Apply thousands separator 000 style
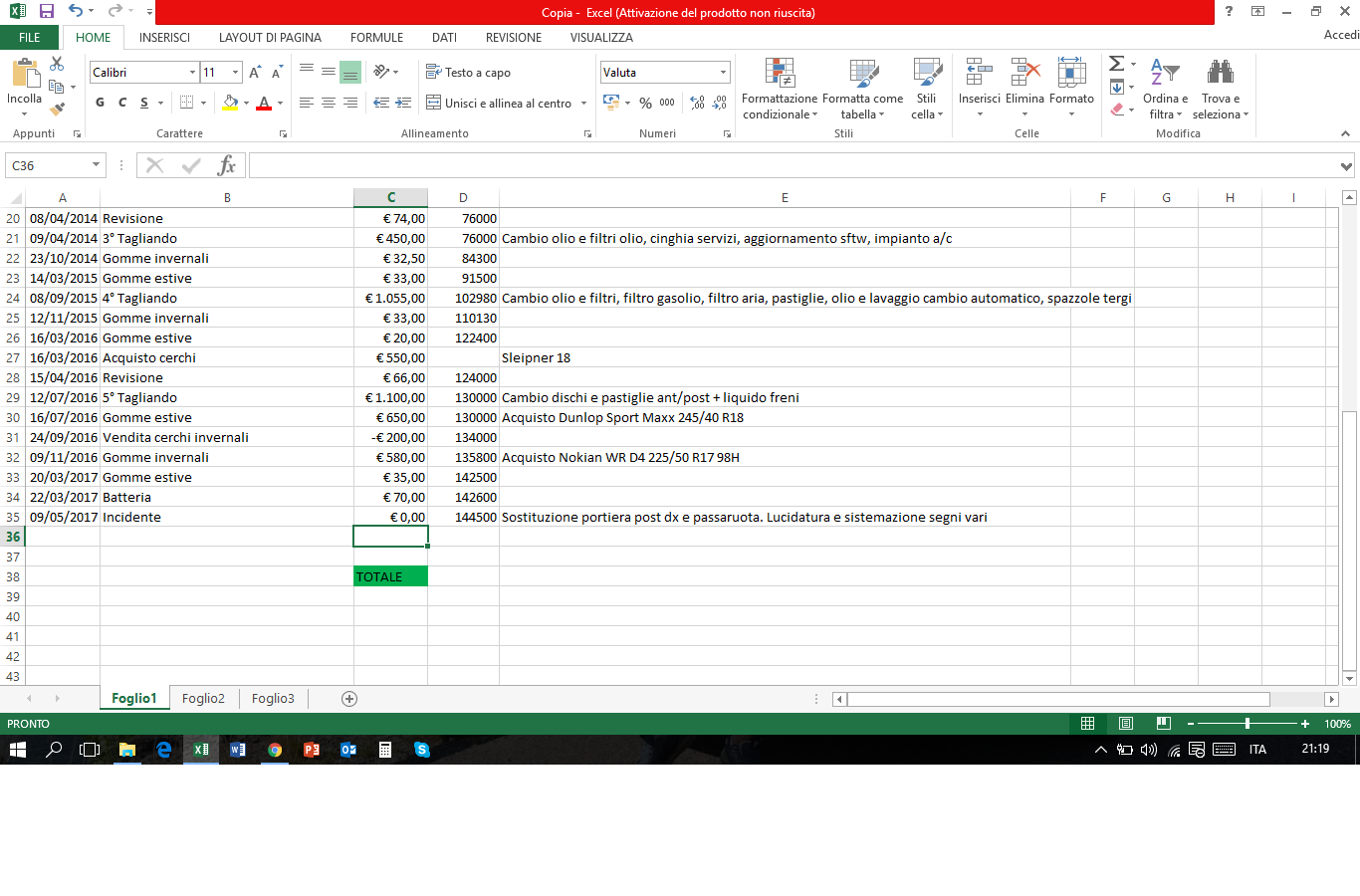Screen dimensions: 1360x896 (x=667, y=103)
